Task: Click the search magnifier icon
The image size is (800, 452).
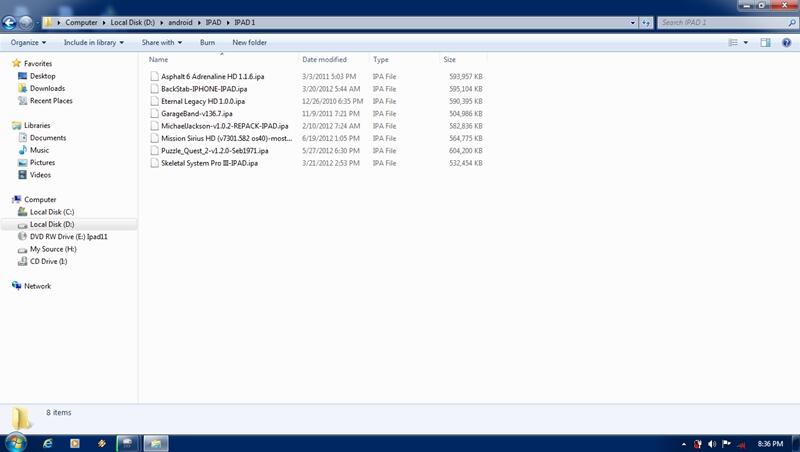Action: [792, 22]
